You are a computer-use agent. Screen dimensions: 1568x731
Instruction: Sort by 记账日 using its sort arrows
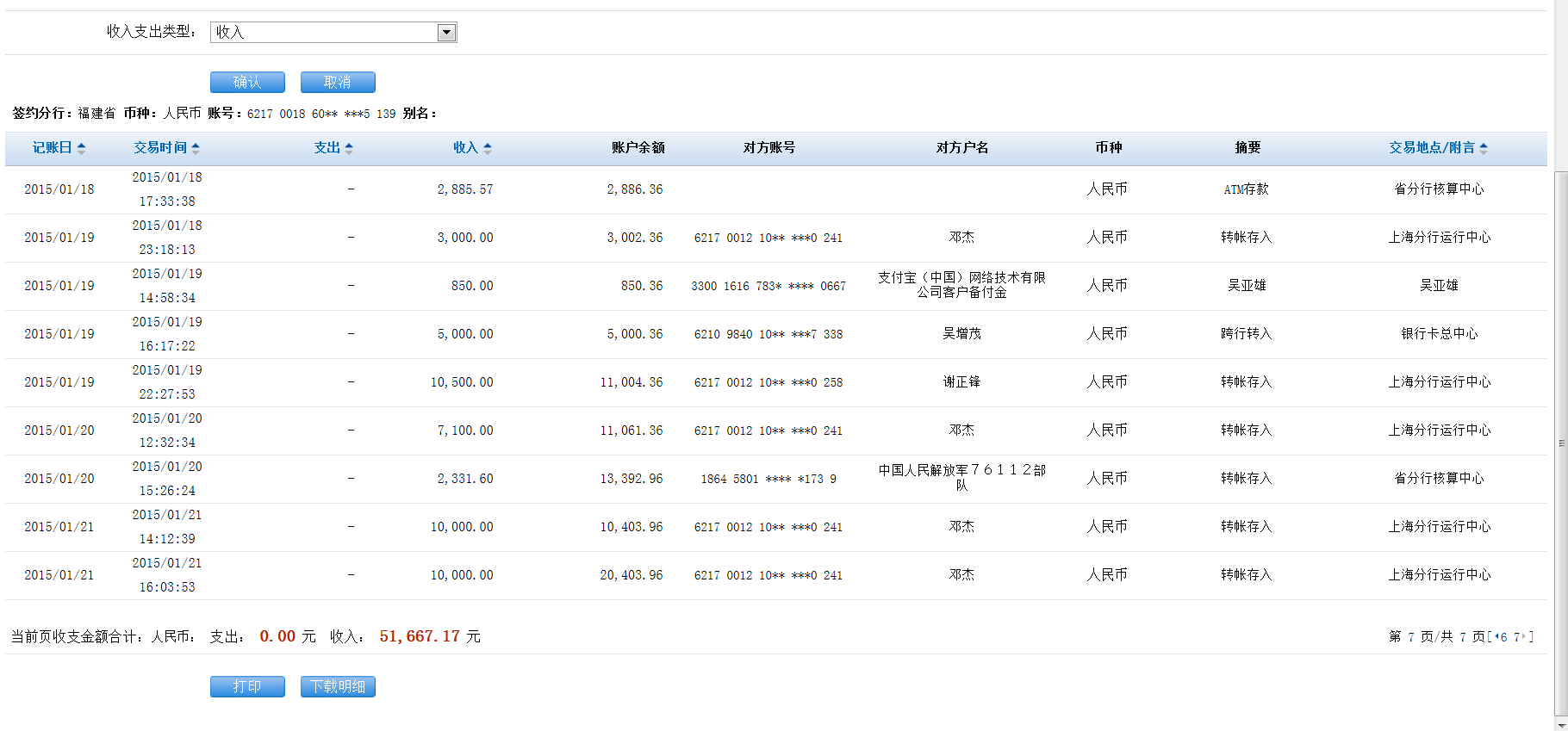click(x=81, y=148)
